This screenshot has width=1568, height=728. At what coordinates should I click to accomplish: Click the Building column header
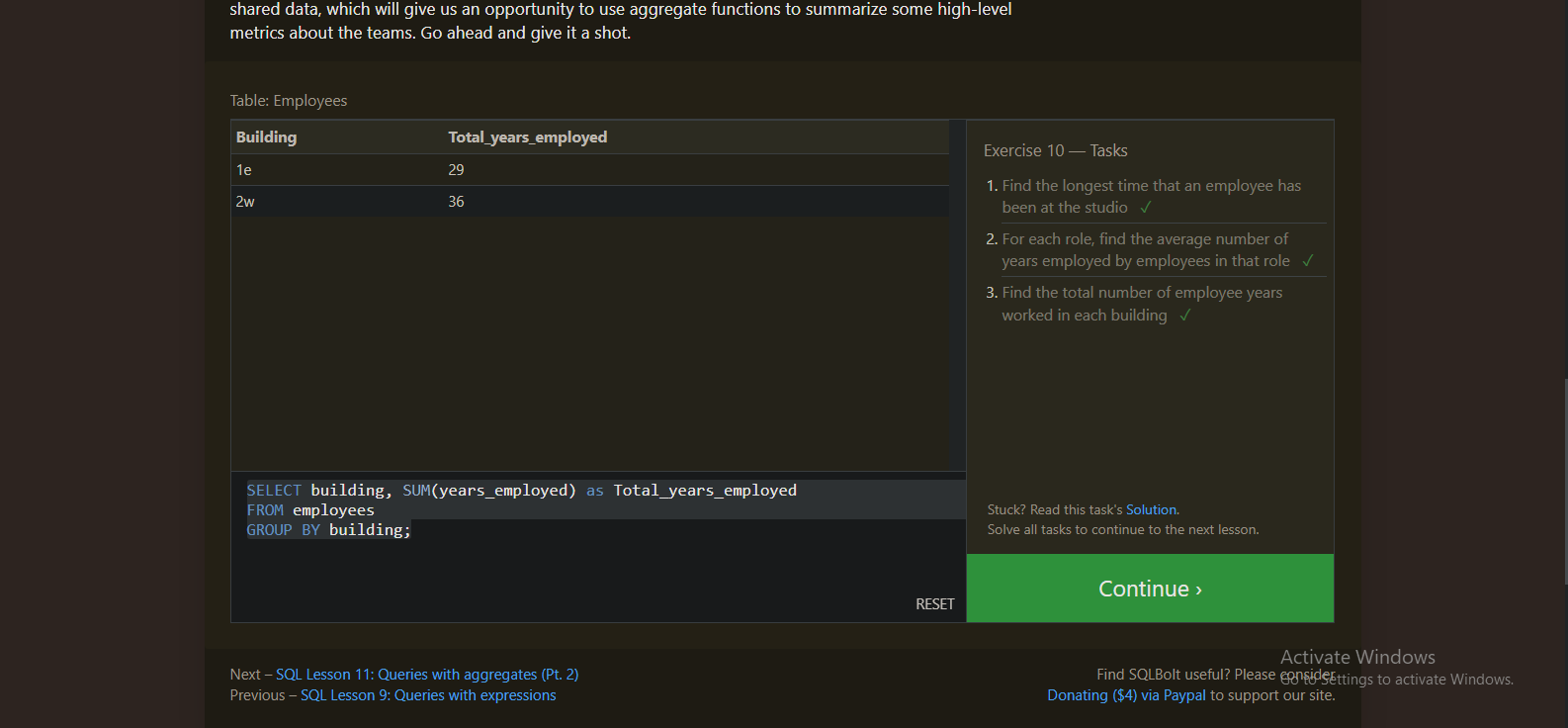[x=266, y=137]
